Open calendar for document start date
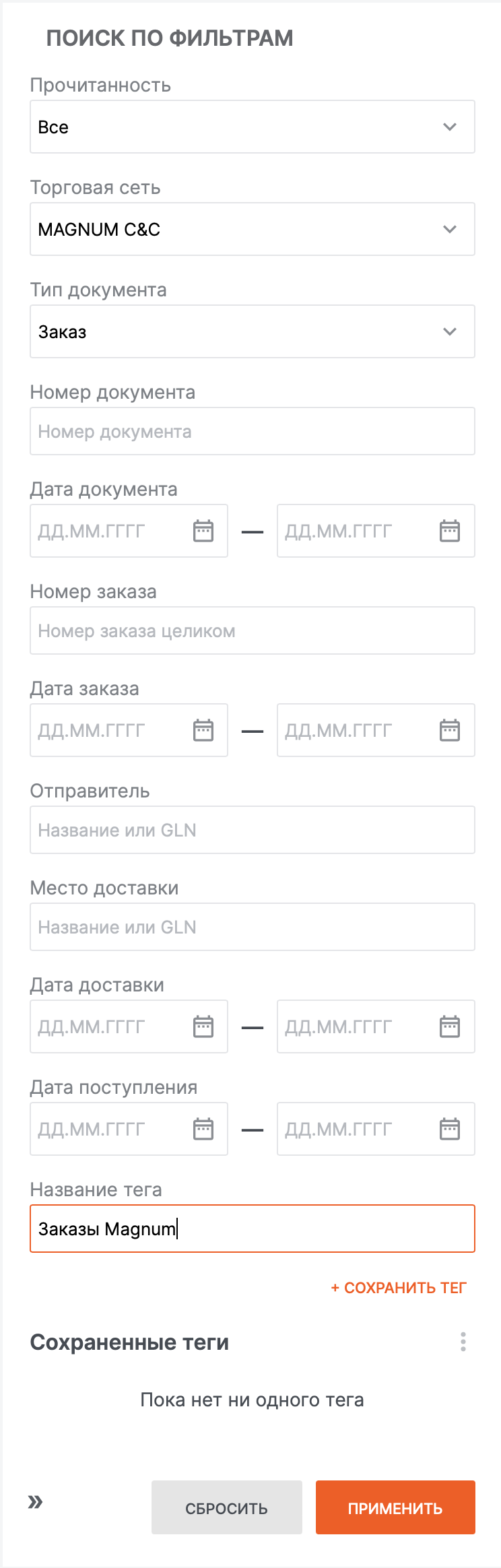Viewport: 501px width, 1568px height. (203, 531)
